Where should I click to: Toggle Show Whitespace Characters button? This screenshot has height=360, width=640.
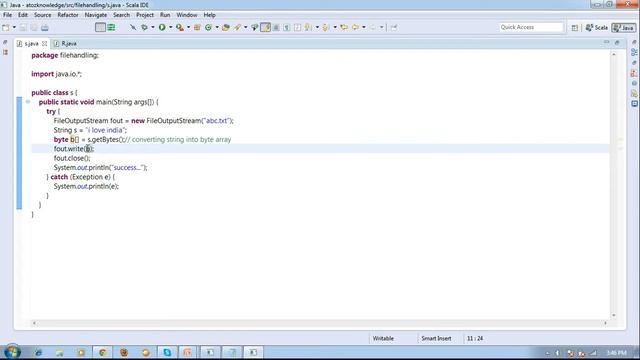[287, 27]
